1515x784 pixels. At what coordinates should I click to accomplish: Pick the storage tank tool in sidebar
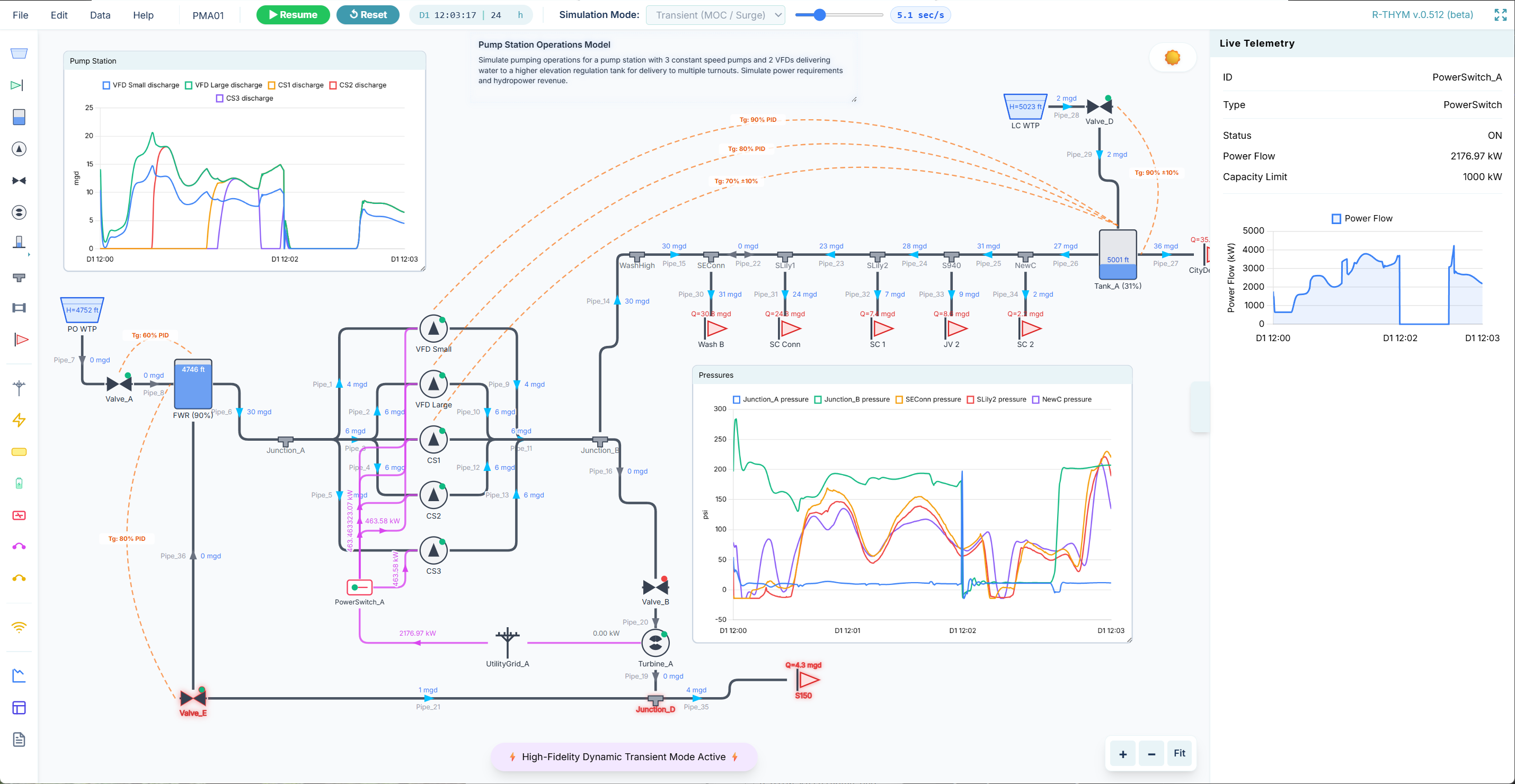pyautogui.click(x=19, y=117)
